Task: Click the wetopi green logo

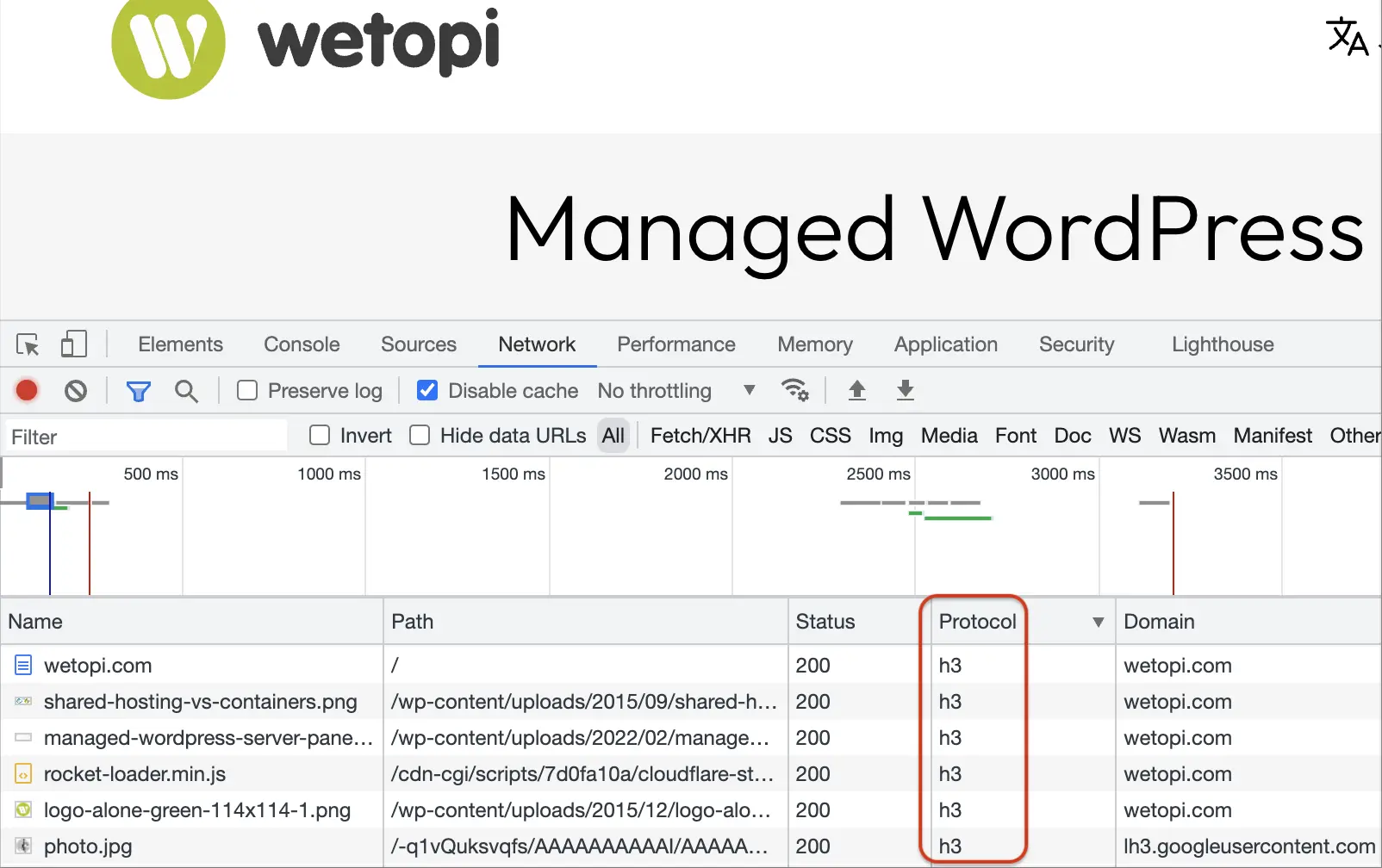Action: click(169, 43)
